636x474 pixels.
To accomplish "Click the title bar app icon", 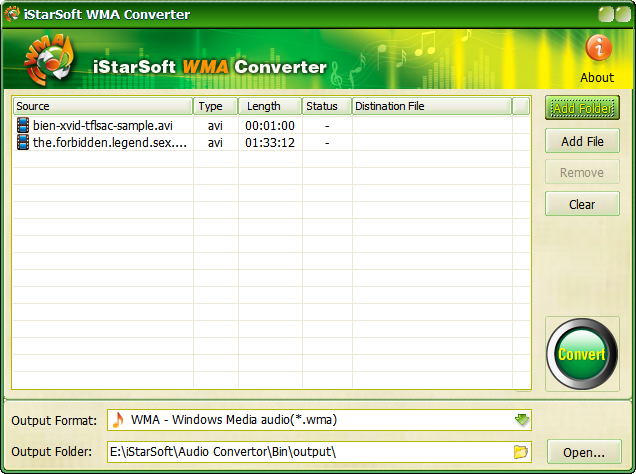I will (x=14, y=15).
